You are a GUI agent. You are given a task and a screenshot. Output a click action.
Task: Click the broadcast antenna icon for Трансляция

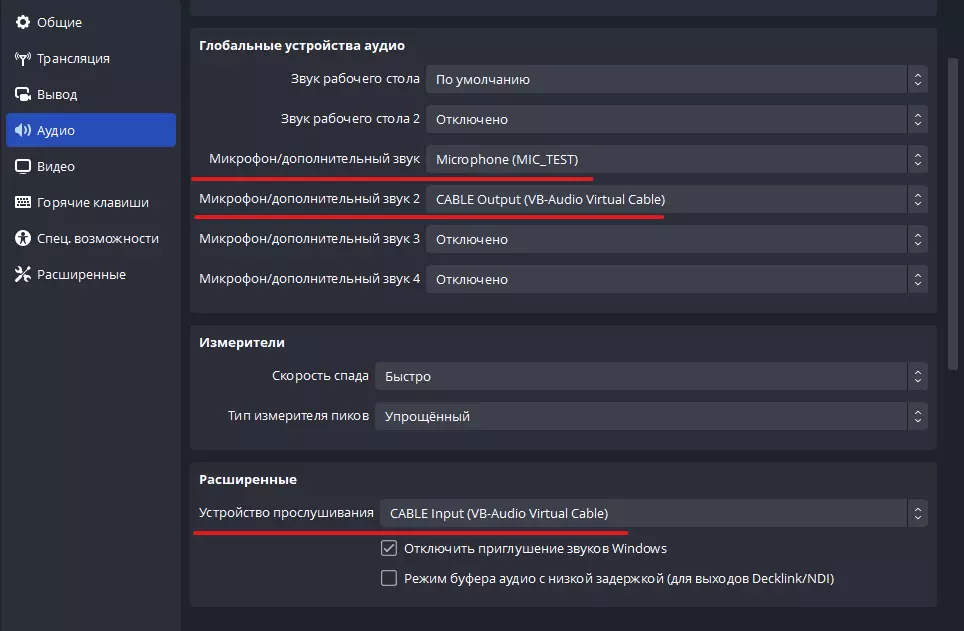(x=23, y=58)
